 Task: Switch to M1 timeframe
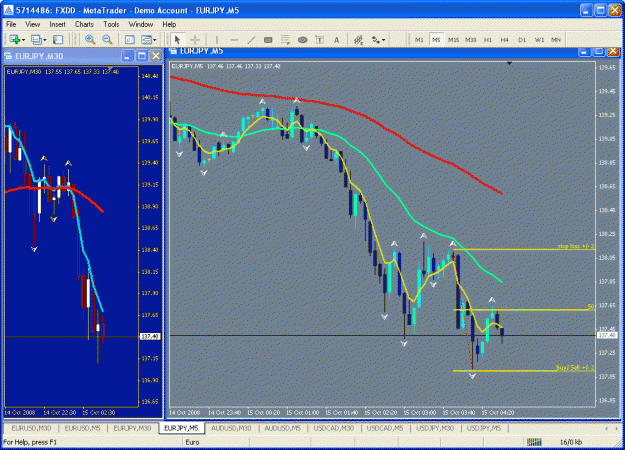419,40
